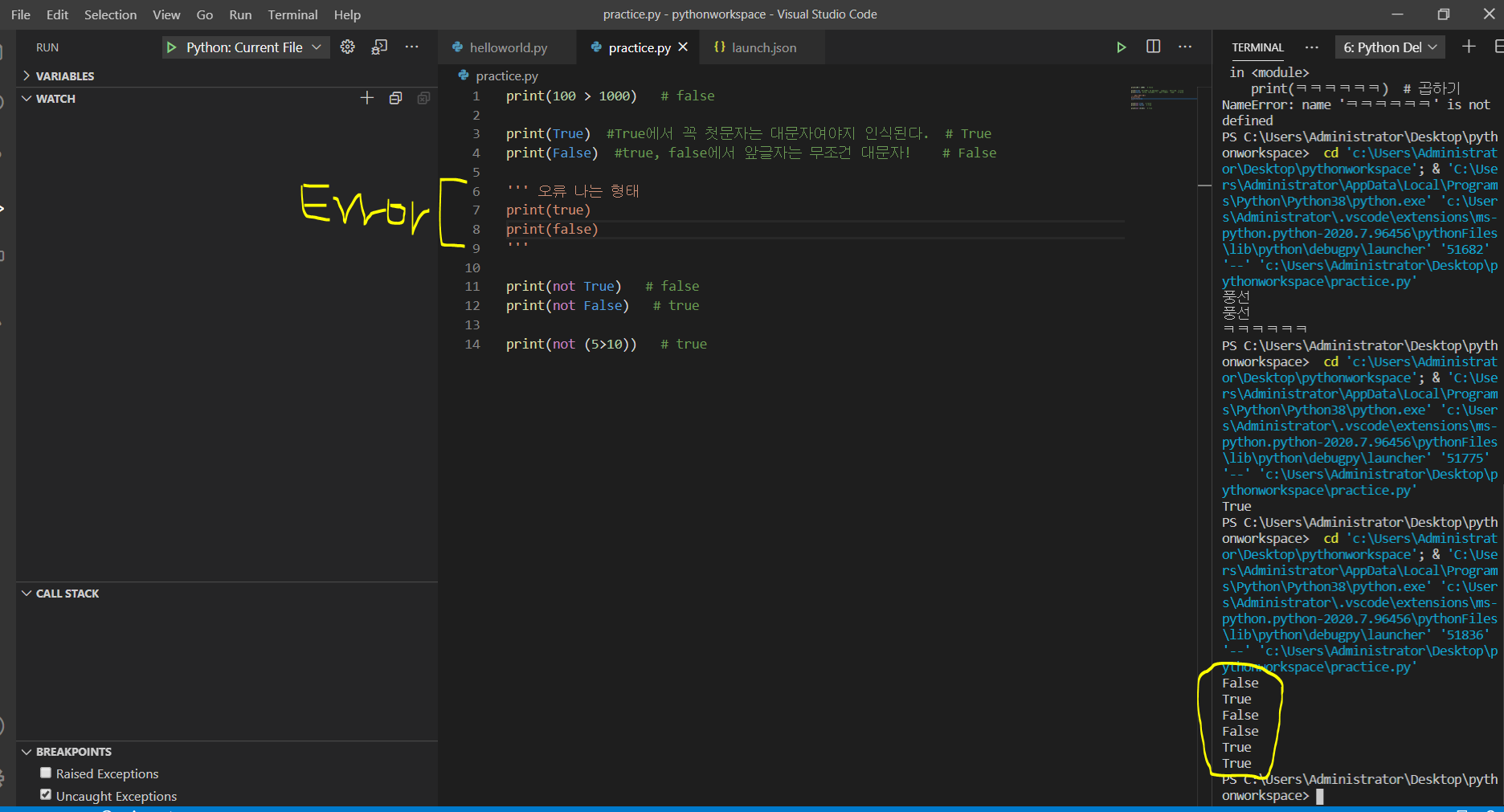Click print(False) on line 4
Viewport: 1504px width, 812px height.
tap(552, 153)
